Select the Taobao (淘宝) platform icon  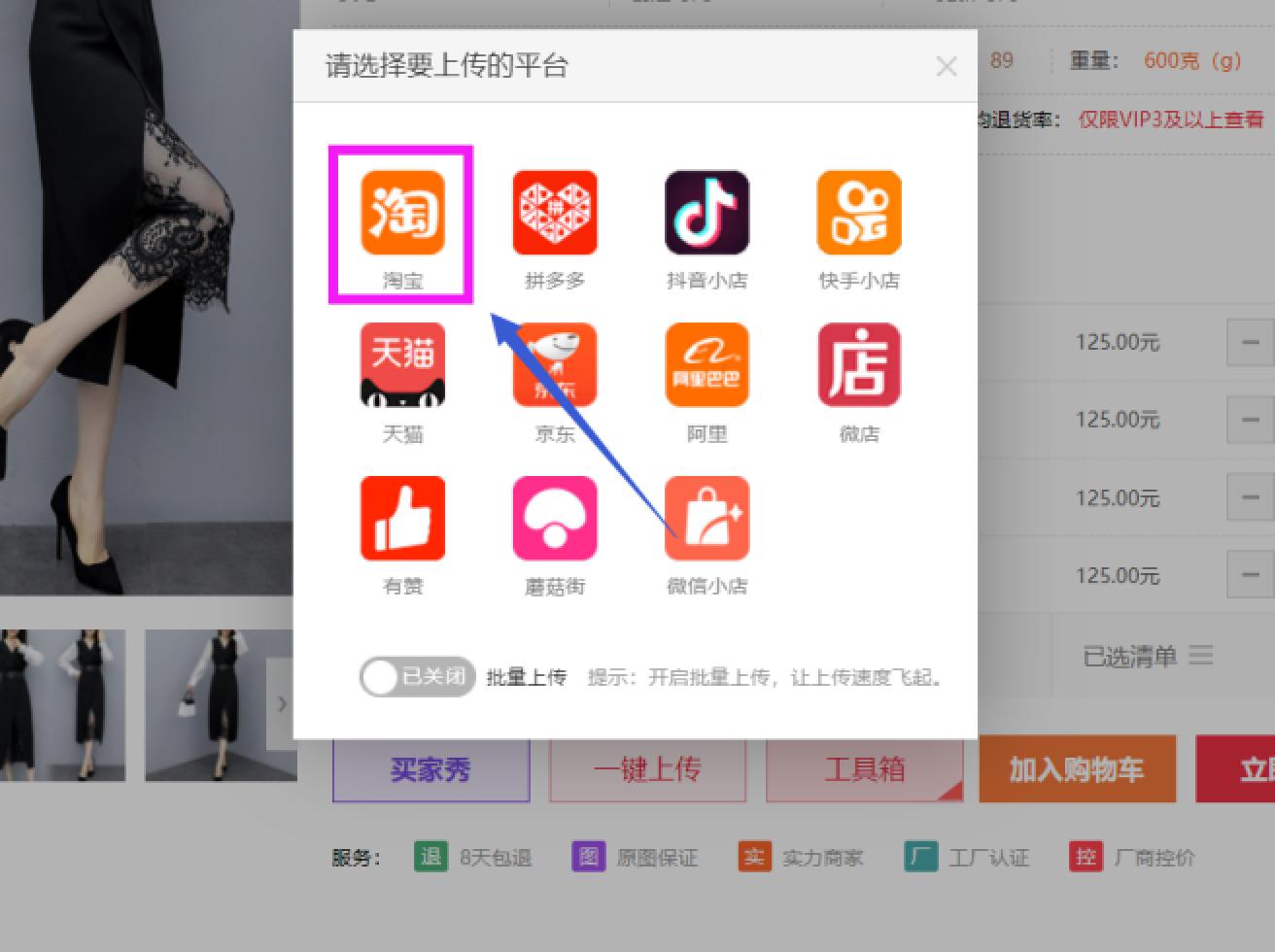pos(402,213)
